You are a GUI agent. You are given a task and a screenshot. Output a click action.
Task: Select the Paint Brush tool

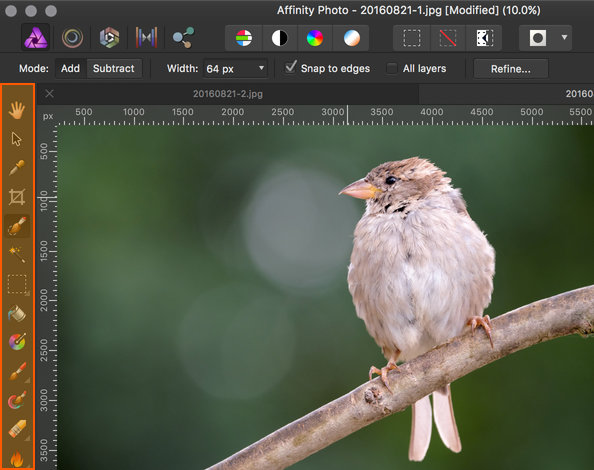tap(17, 371)
